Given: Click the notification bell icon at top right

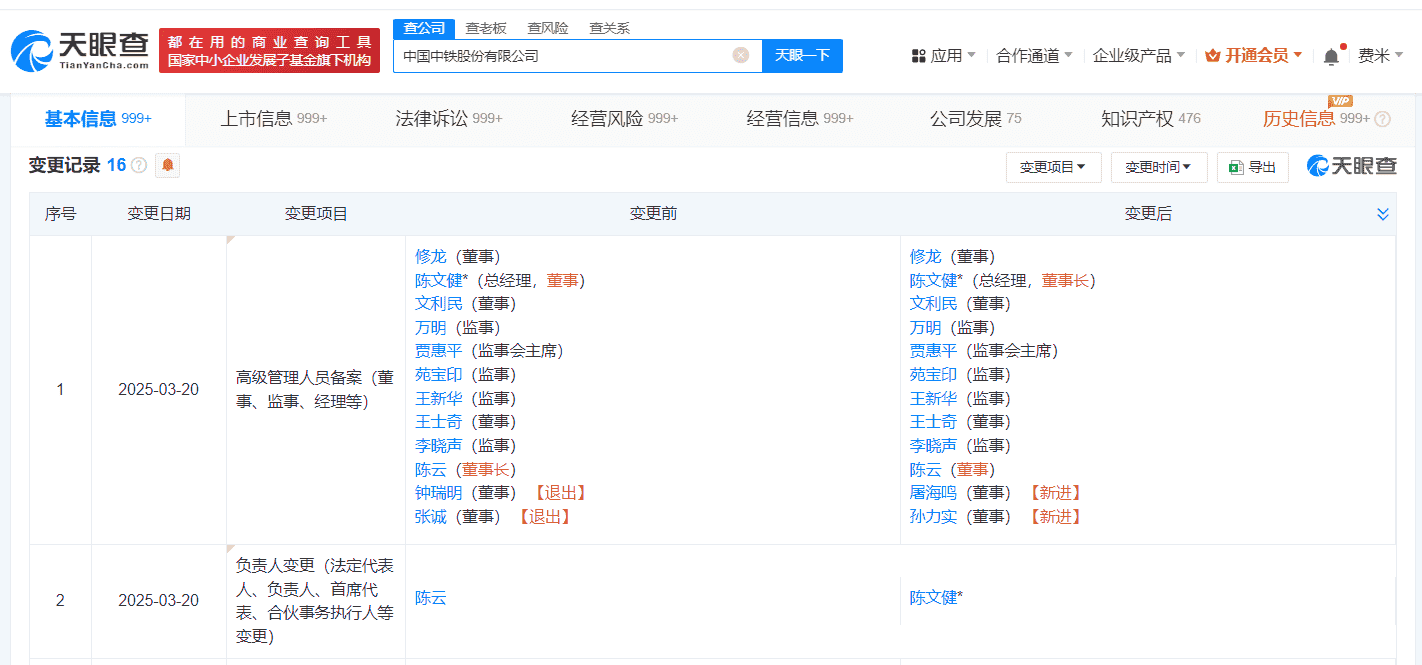Looking at the screenshot, I should tap(1330, 55).
